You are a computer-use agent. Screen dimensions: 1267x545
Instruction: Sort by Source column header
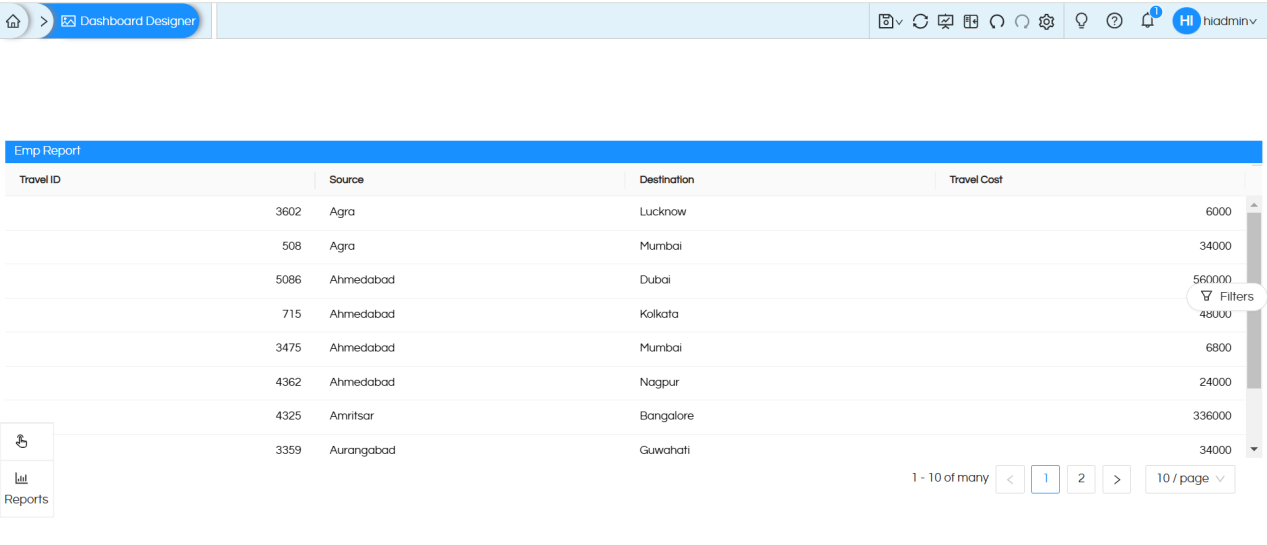point(347,180)
